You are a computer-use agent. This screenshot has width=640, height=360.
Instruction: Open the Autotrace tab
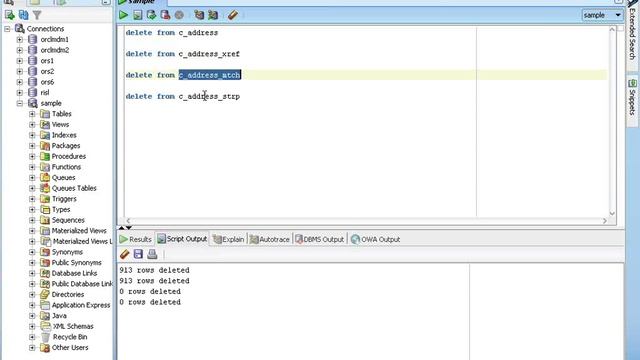[269, 239]
